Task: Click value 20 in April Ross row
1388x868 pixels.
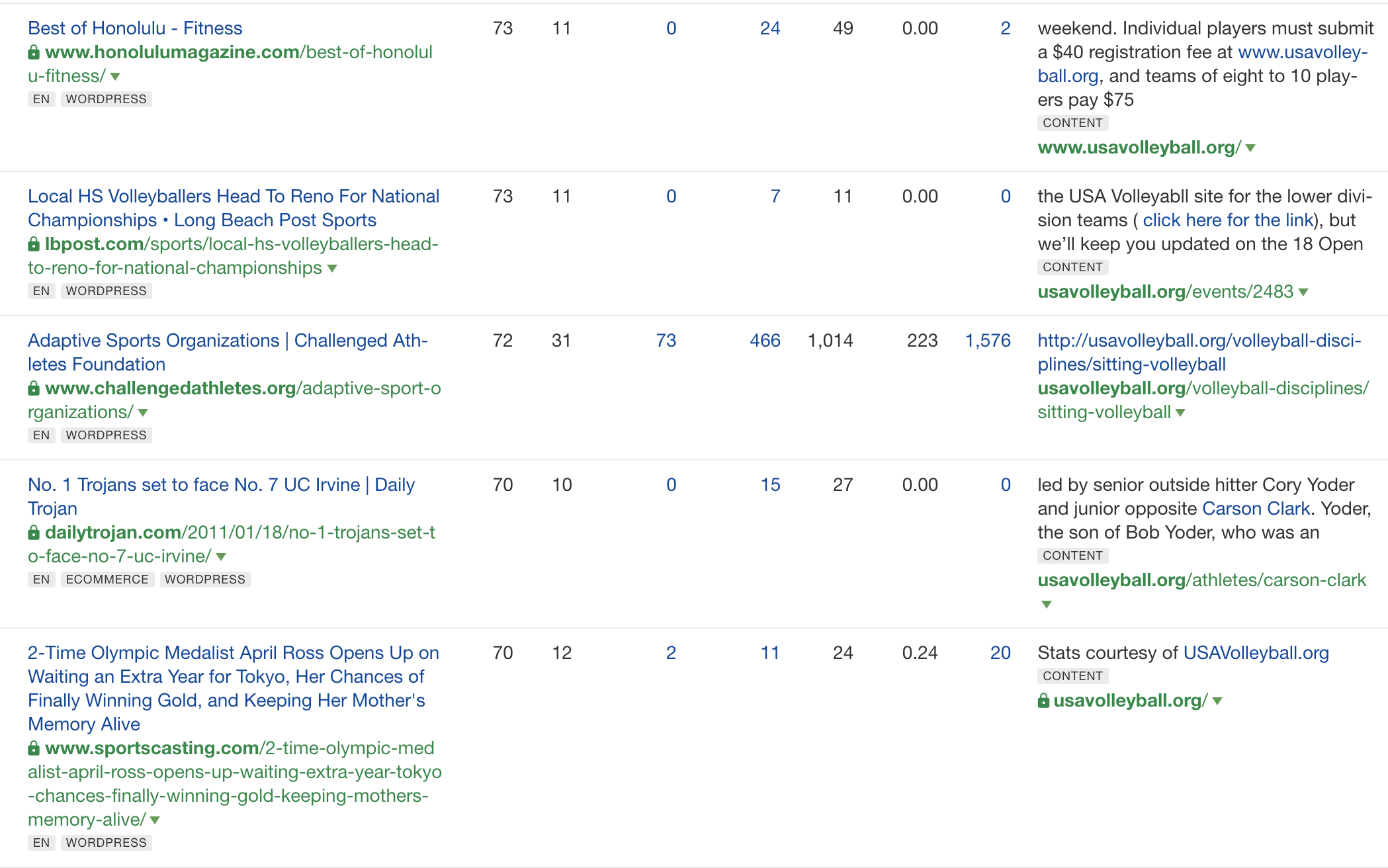Action: (x=1000, y=653)
